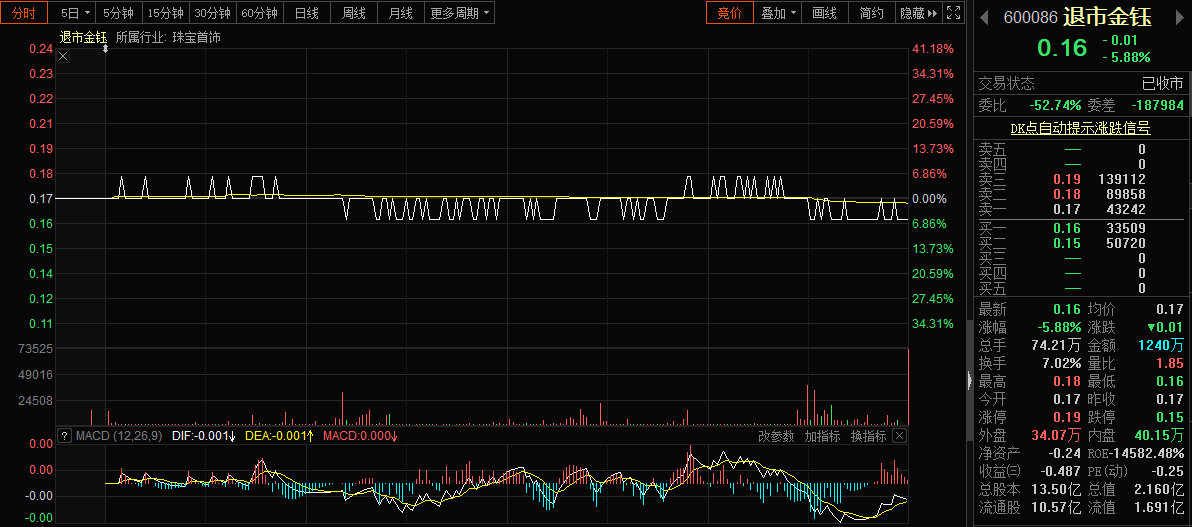1192x527 pixels.
Task: Click the 0.24 price axis label
Action: pos(41,49)
